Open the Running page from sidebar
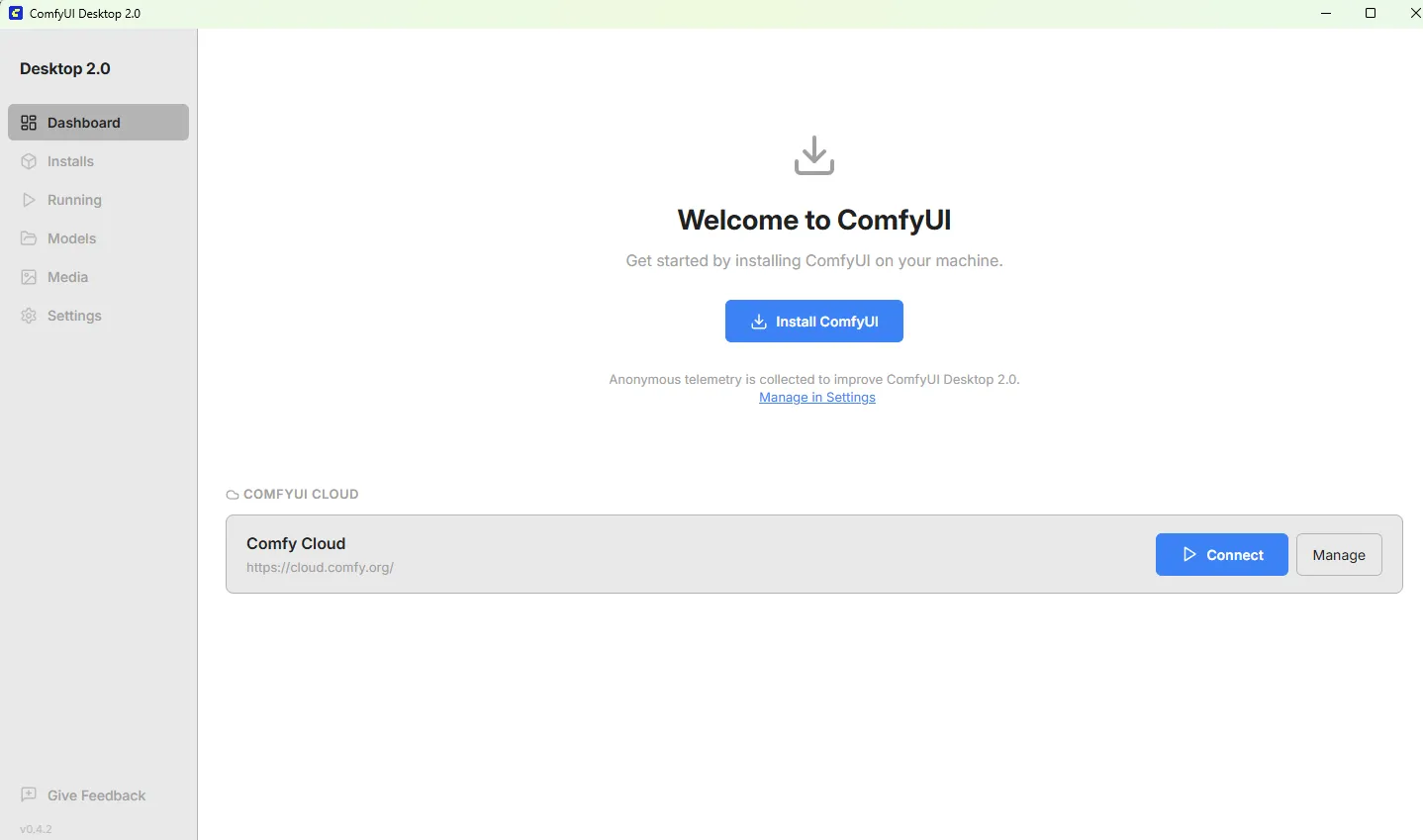The height and width of the screenshot is (840, 1423). [74, 200]
